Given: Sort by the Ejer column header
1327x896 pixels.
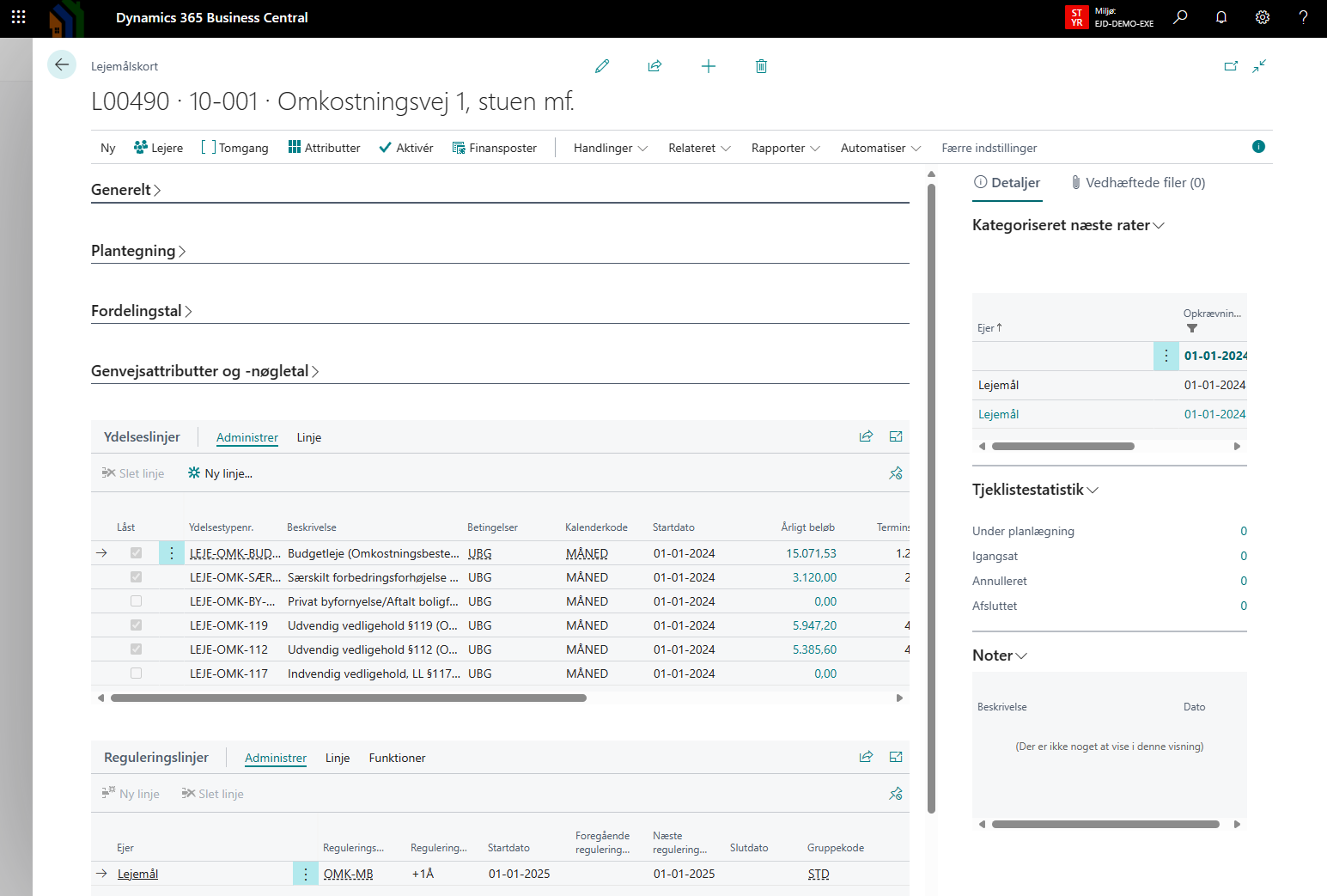Looking at the screenshot, I should [989, 328].
